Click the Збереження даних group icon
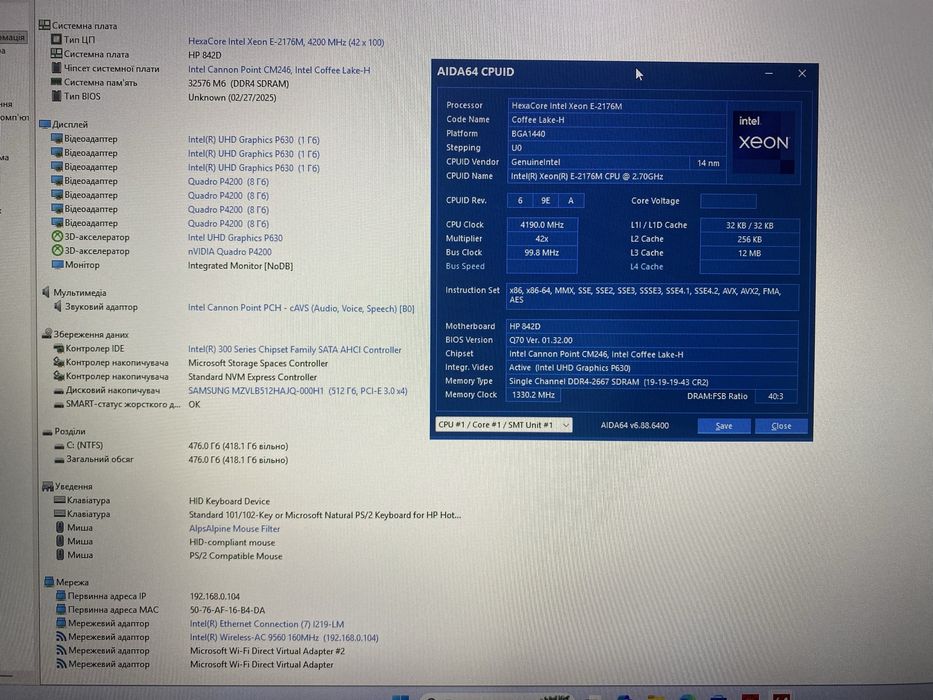The width and height of the screenshot is (933, 700). tap(47, 333)
